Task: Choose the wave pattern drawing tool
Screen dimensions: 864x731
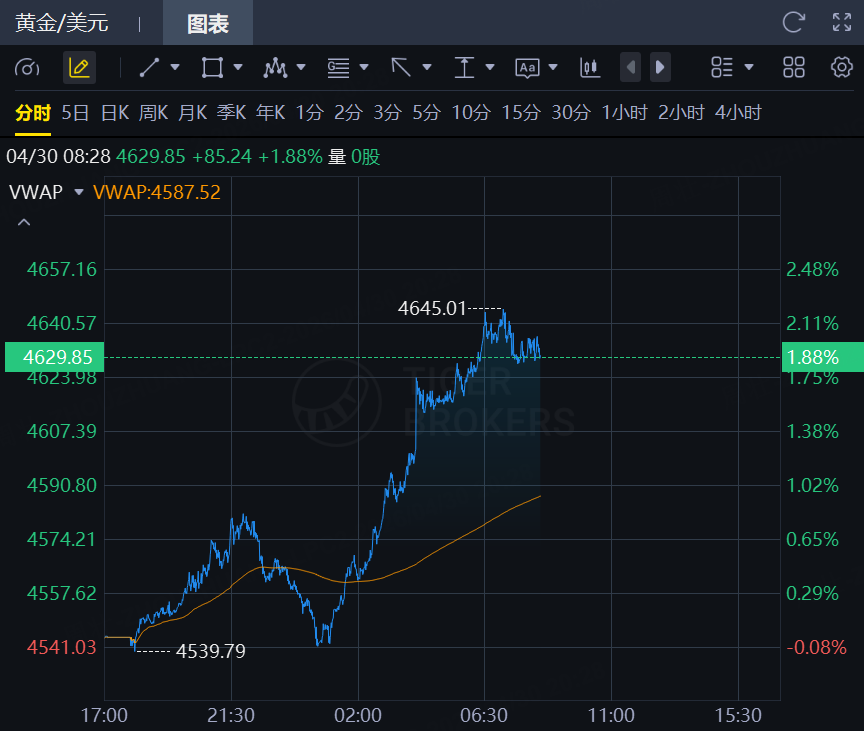Action: (x=274, y=68)
